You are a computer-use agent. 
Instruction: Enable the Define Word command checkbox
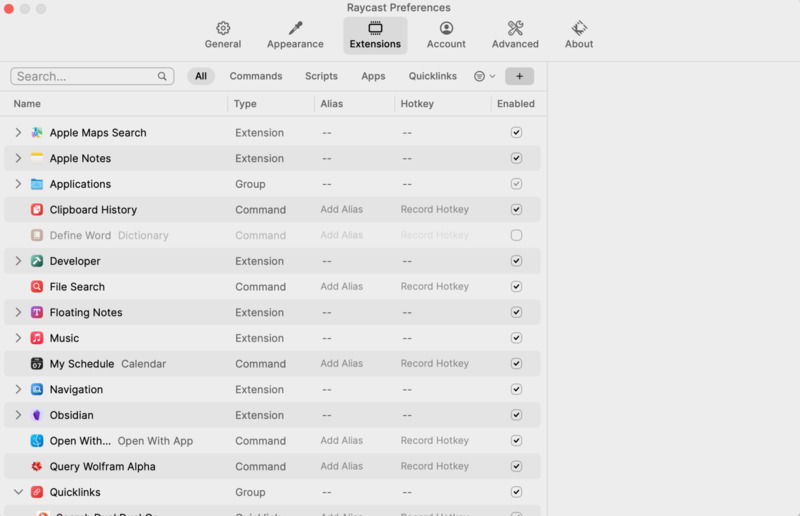click(516, 235)
